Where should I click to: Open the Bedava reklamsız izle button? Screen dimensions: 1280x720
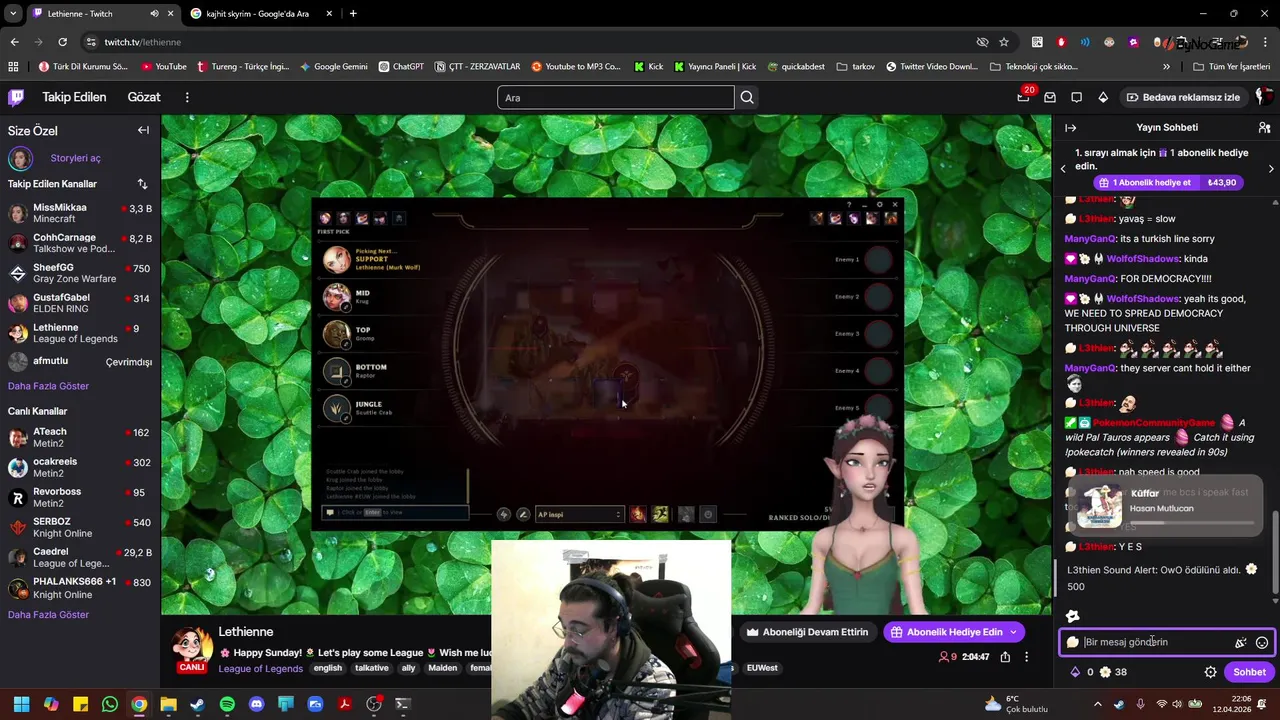point(1184,97)
